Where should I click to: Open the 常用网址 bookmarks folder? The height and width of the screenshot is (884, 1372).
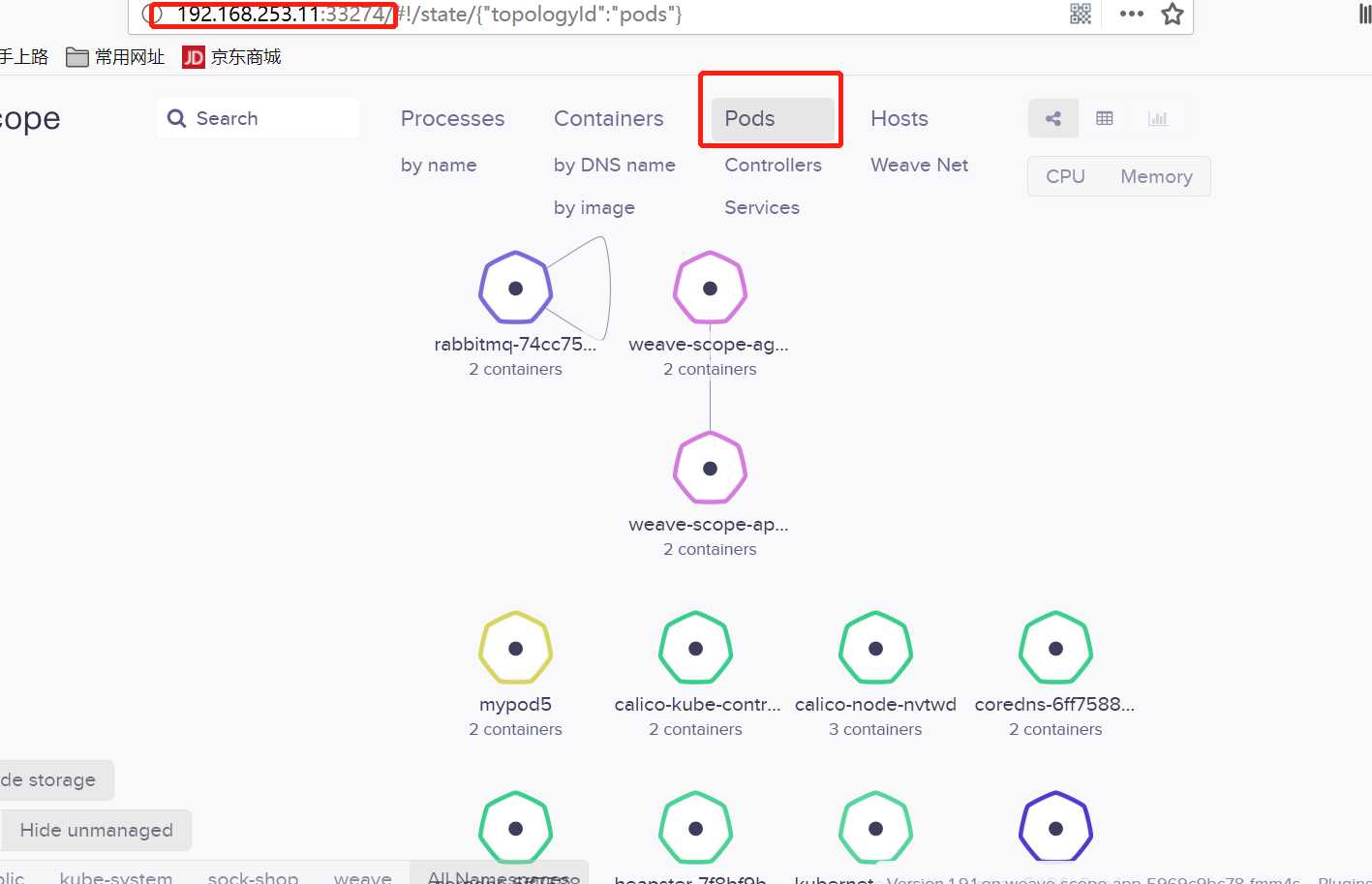pos(115,57)
